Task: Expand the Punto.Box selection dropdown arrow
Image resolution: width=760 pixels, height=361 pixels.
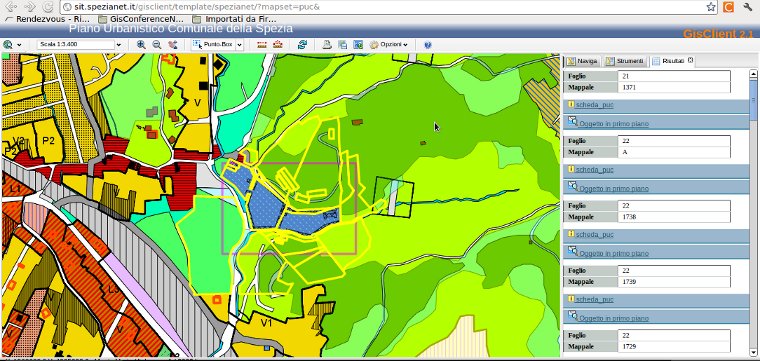Action: [239, 45]
